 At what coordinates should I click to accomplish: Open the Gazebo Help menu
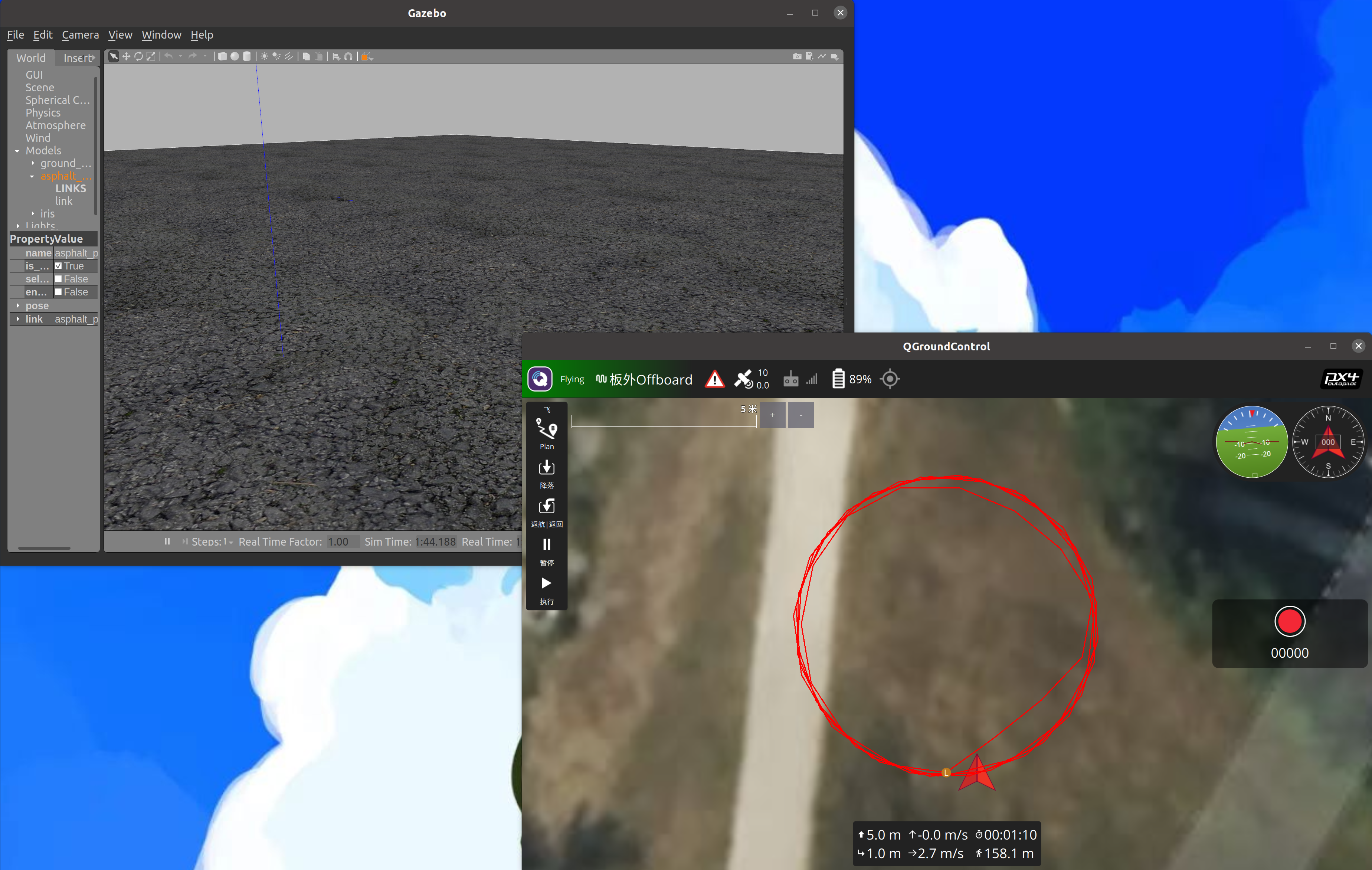click(202, 35)
